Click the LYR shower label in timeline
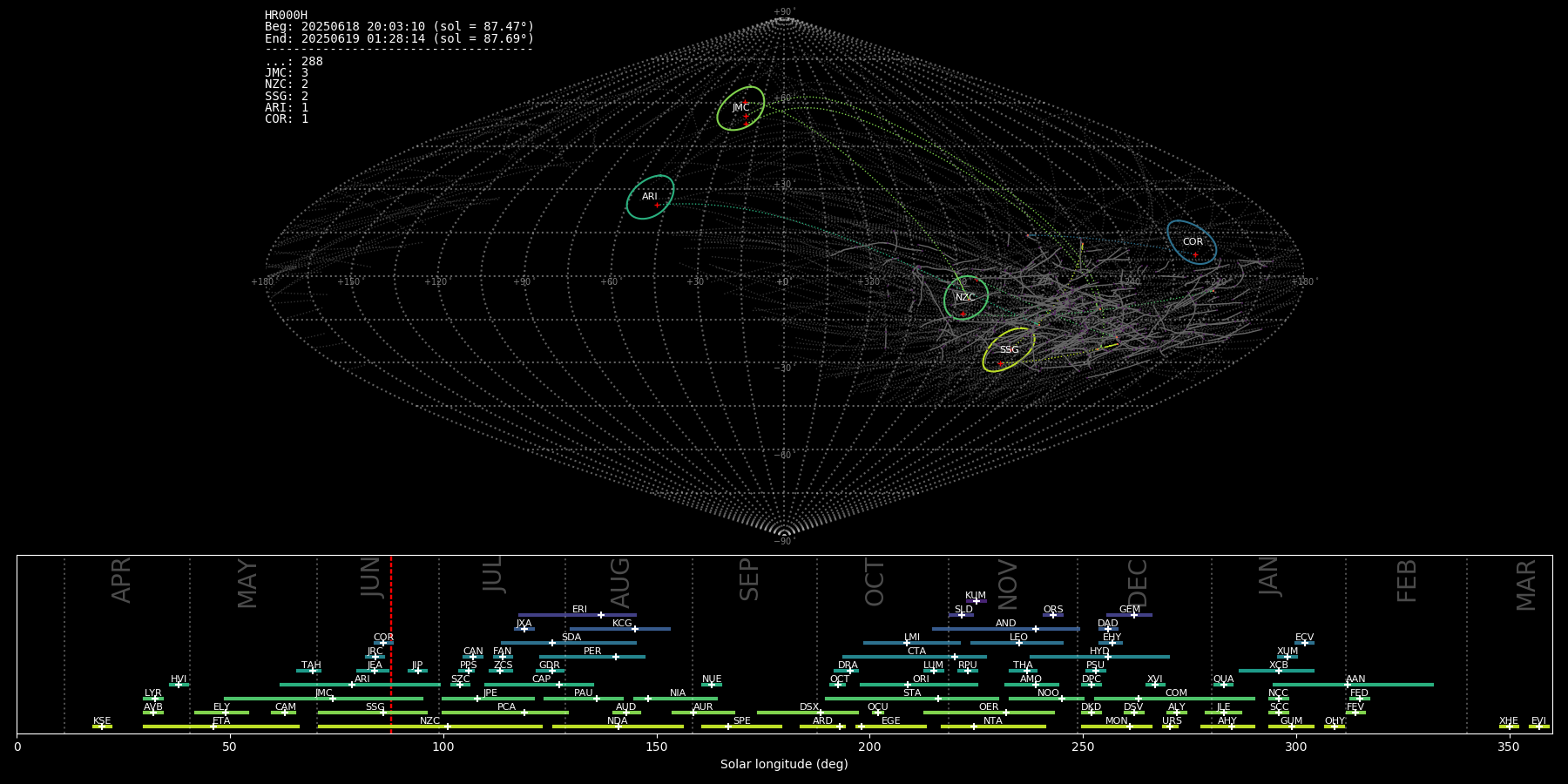The height and width of the screenshot is (784, 1568). click(x=152, y=693)
